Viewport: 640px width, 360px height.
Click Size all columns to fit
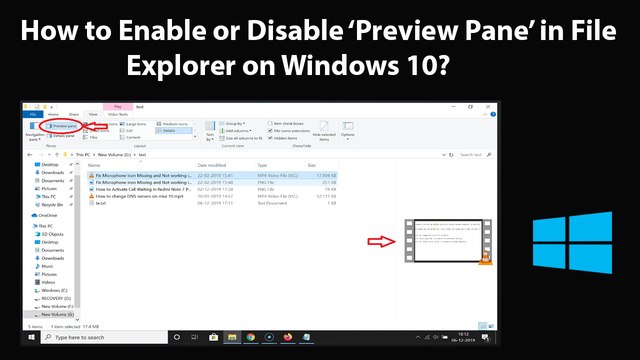pos(241,138)
